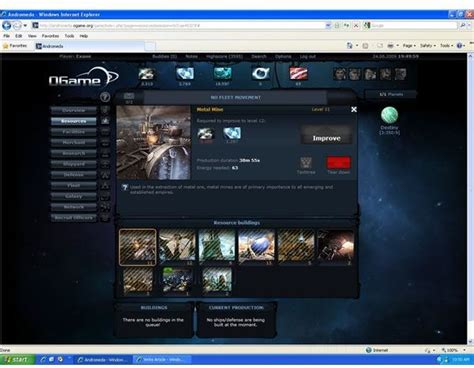Open the Recruit Officers menu entry
This screenshot has width=474, height=368.
click(74, 218)
